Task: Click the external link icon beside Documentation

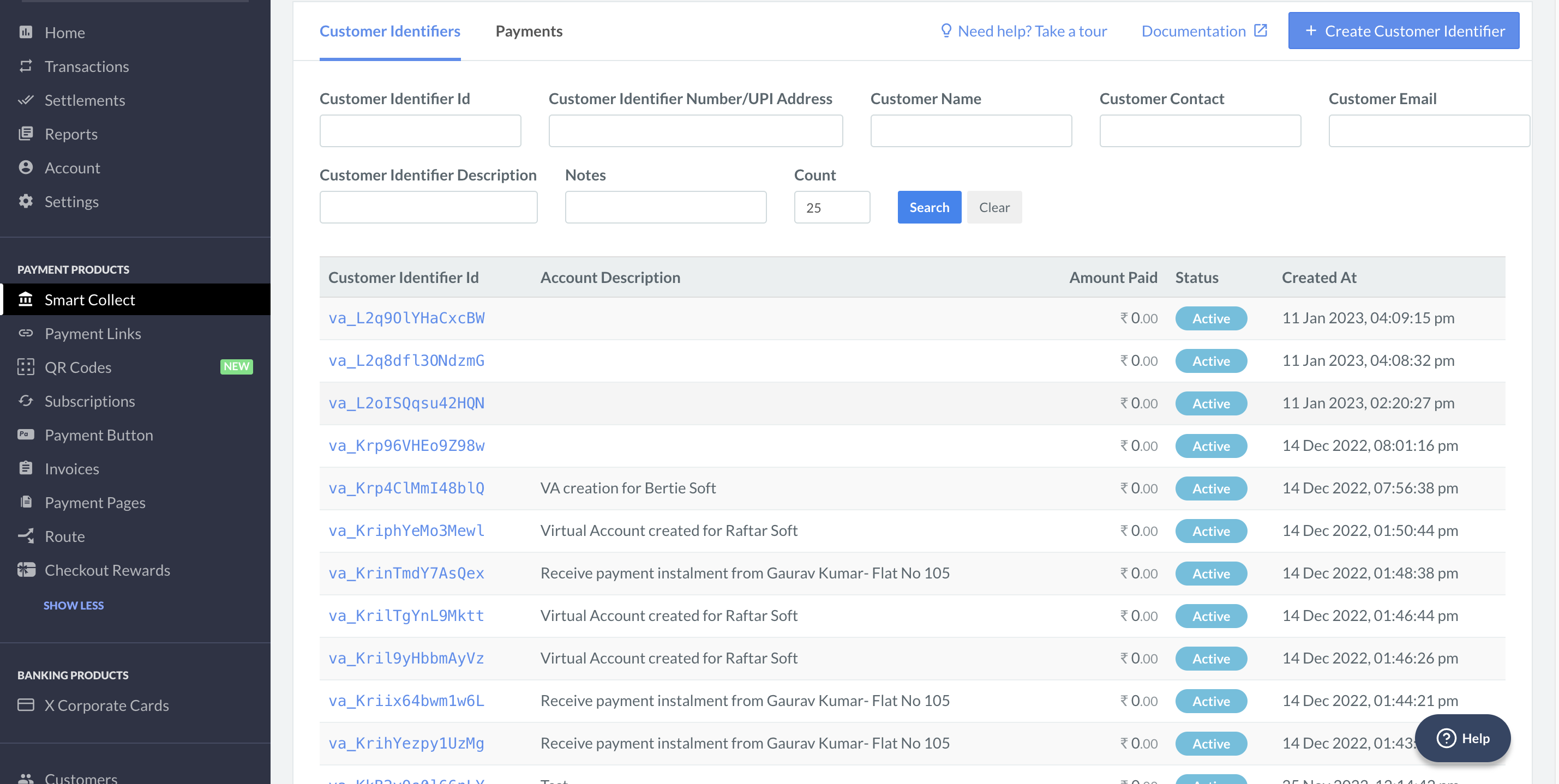Action: click(x=1260, y=31)
